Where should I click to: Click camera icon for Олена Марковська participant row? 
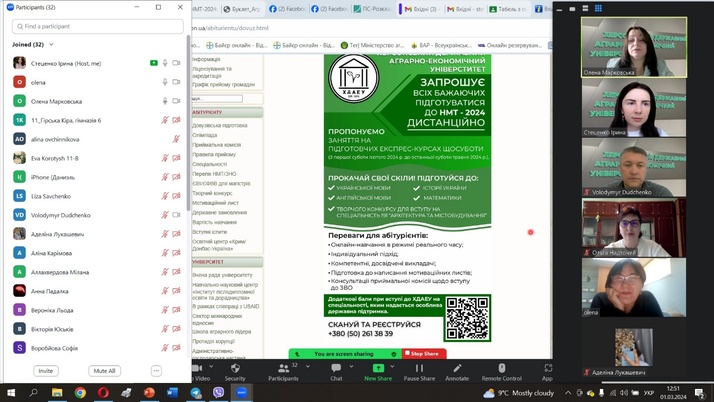click(x=176, y=101)
